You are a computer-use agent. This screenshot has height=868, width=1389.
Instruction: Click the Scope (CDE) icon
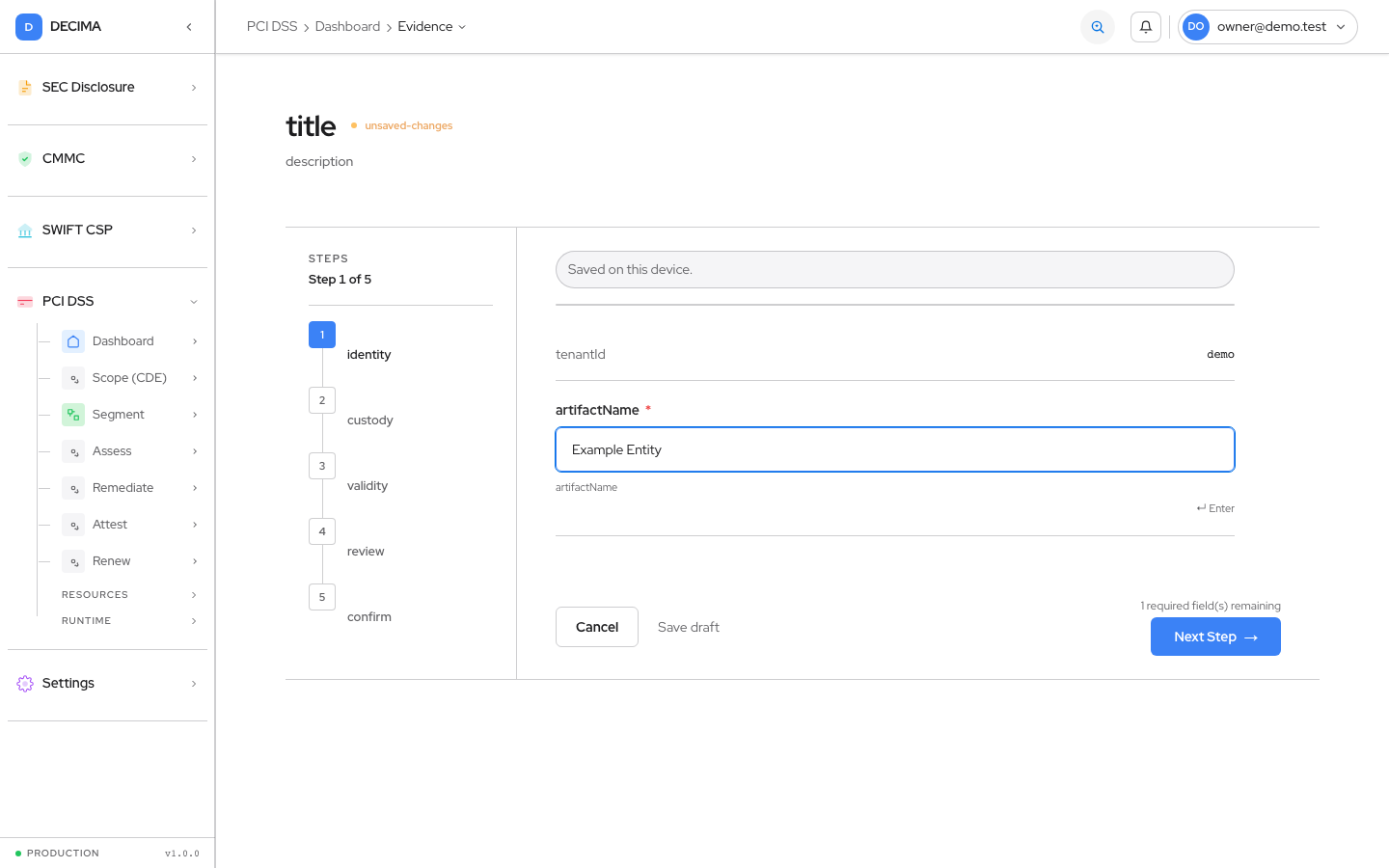[x=73, y=378]
